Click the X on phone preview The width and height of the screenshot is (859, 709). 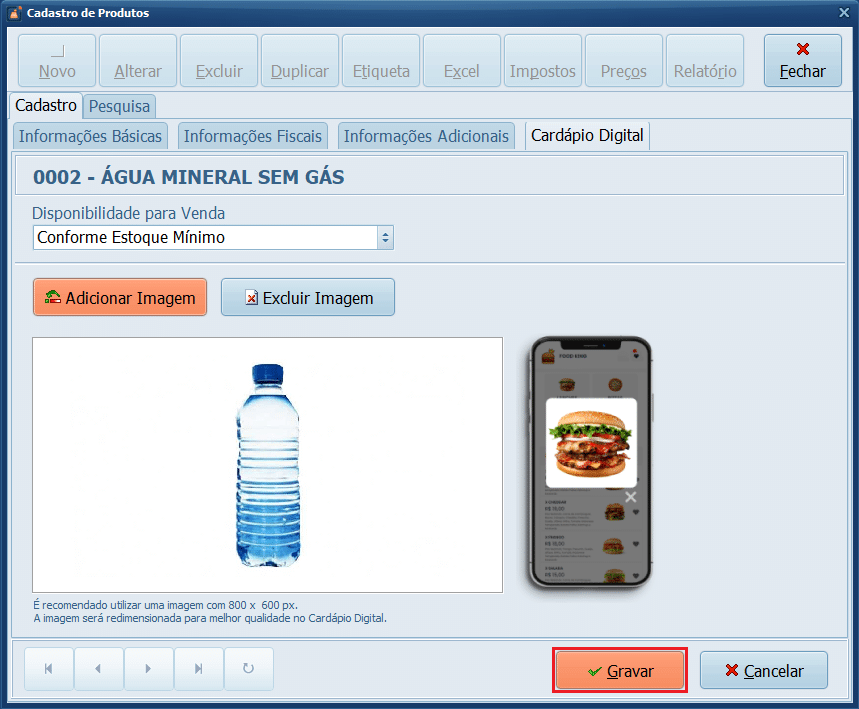pyautogui.click(x=631, y=497)
